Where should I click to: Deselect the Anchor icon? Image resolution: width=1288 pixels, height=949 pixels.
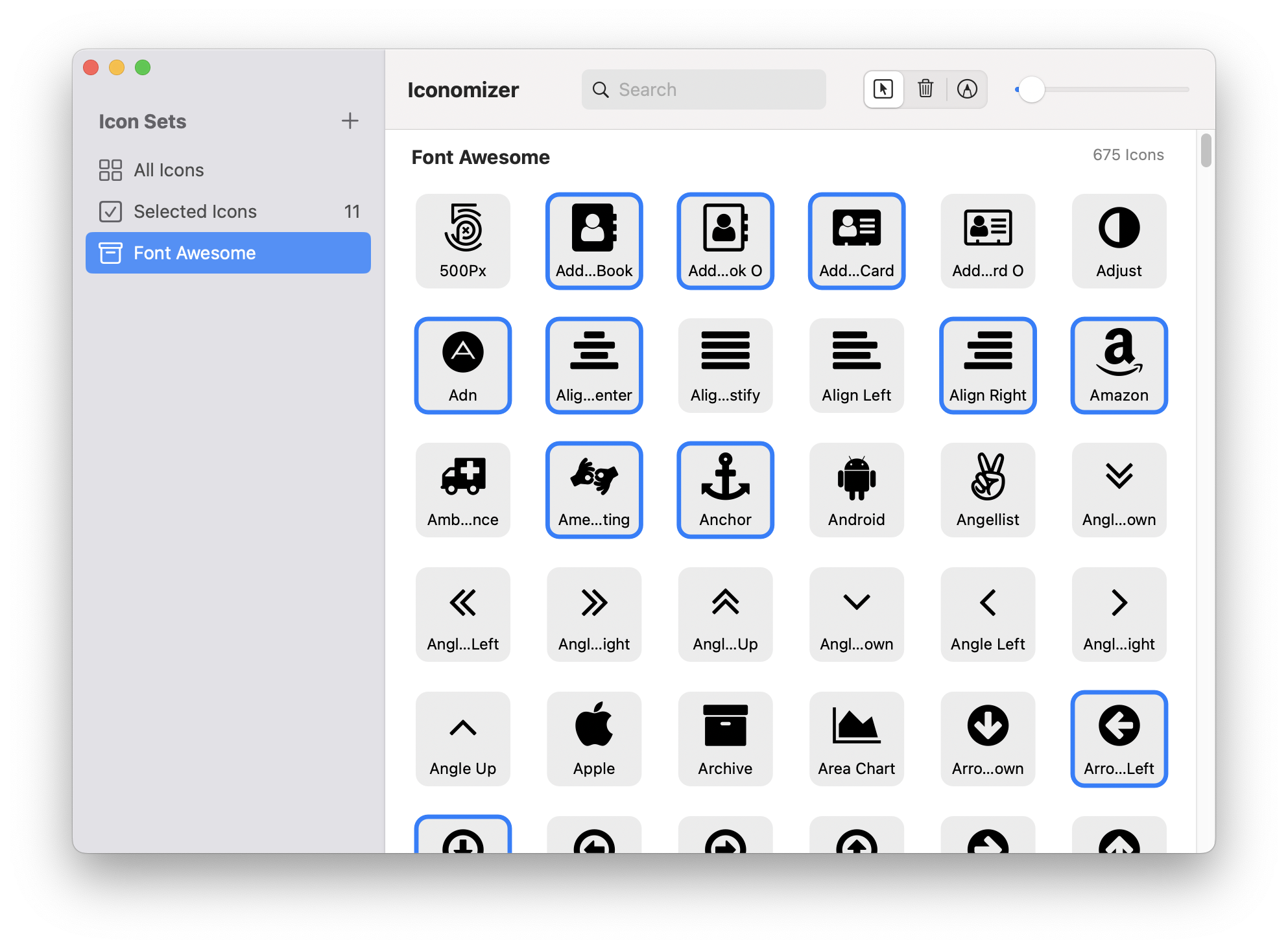[x=725, y=489]
